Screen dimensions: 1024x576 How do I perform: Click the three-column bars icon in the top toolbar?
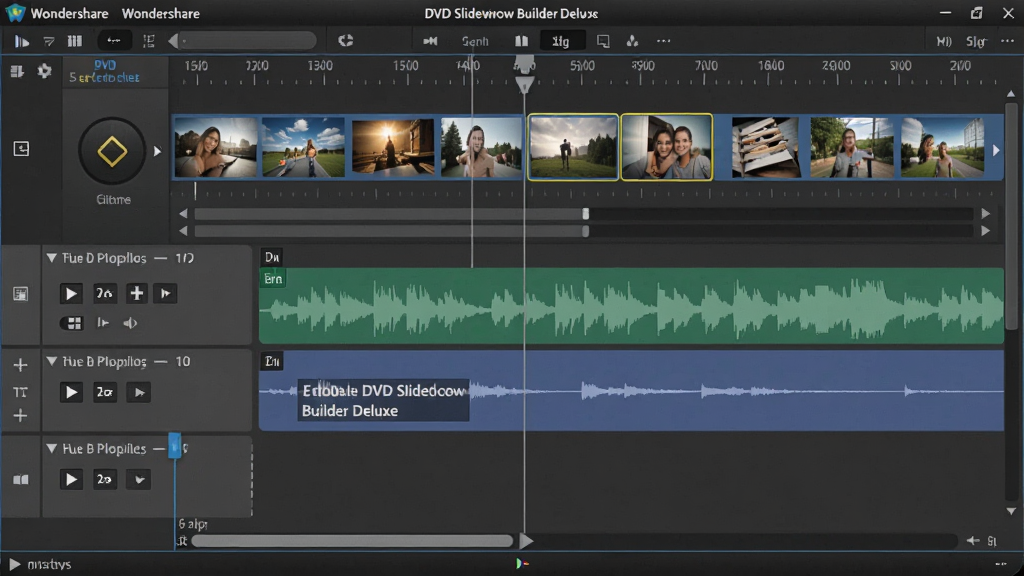pos(74,41)
